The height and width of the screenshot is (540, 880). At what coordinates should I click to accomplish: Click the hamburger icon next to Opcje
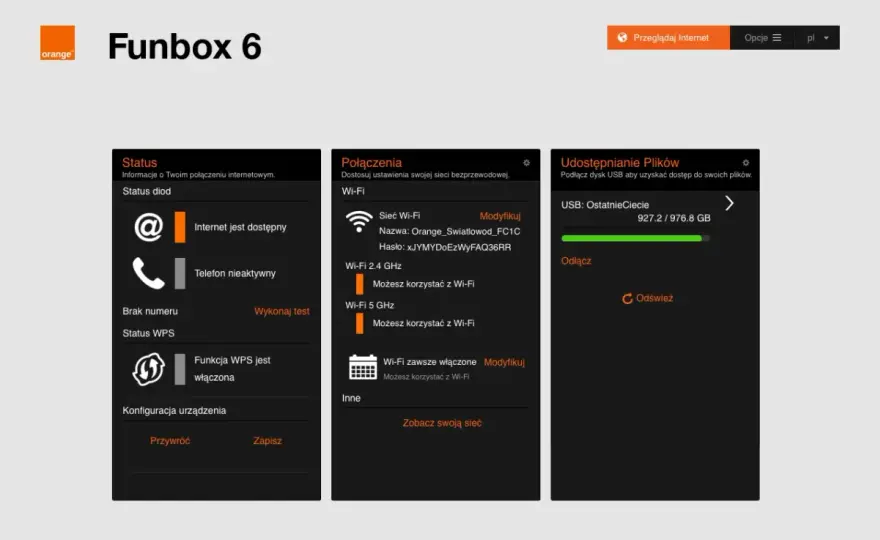click(x=777, y=38)
